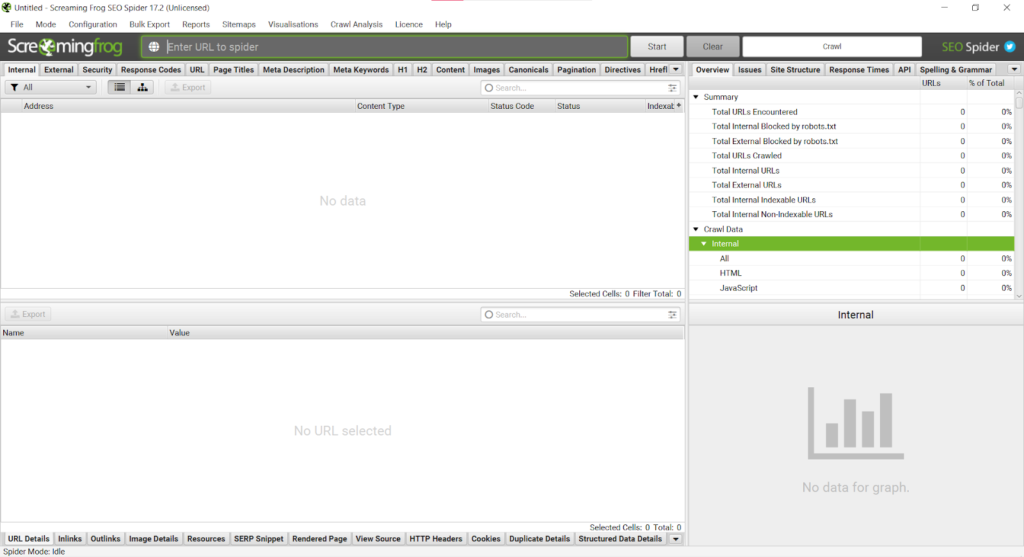Click the plus icon to add columns
Viewport: 1024px width, 557px height.
tap(679, 105)
